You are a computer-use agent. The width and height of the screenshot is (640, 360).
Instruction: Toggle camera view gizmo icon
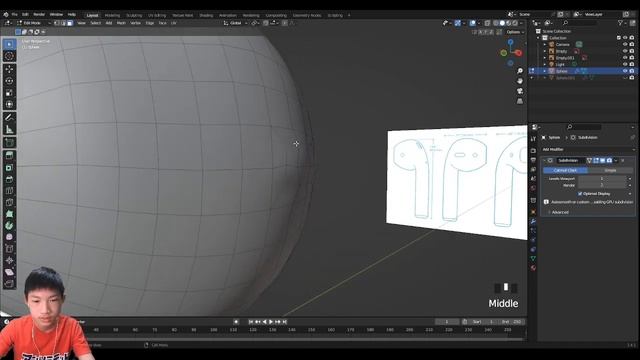[x=520, y=91]
